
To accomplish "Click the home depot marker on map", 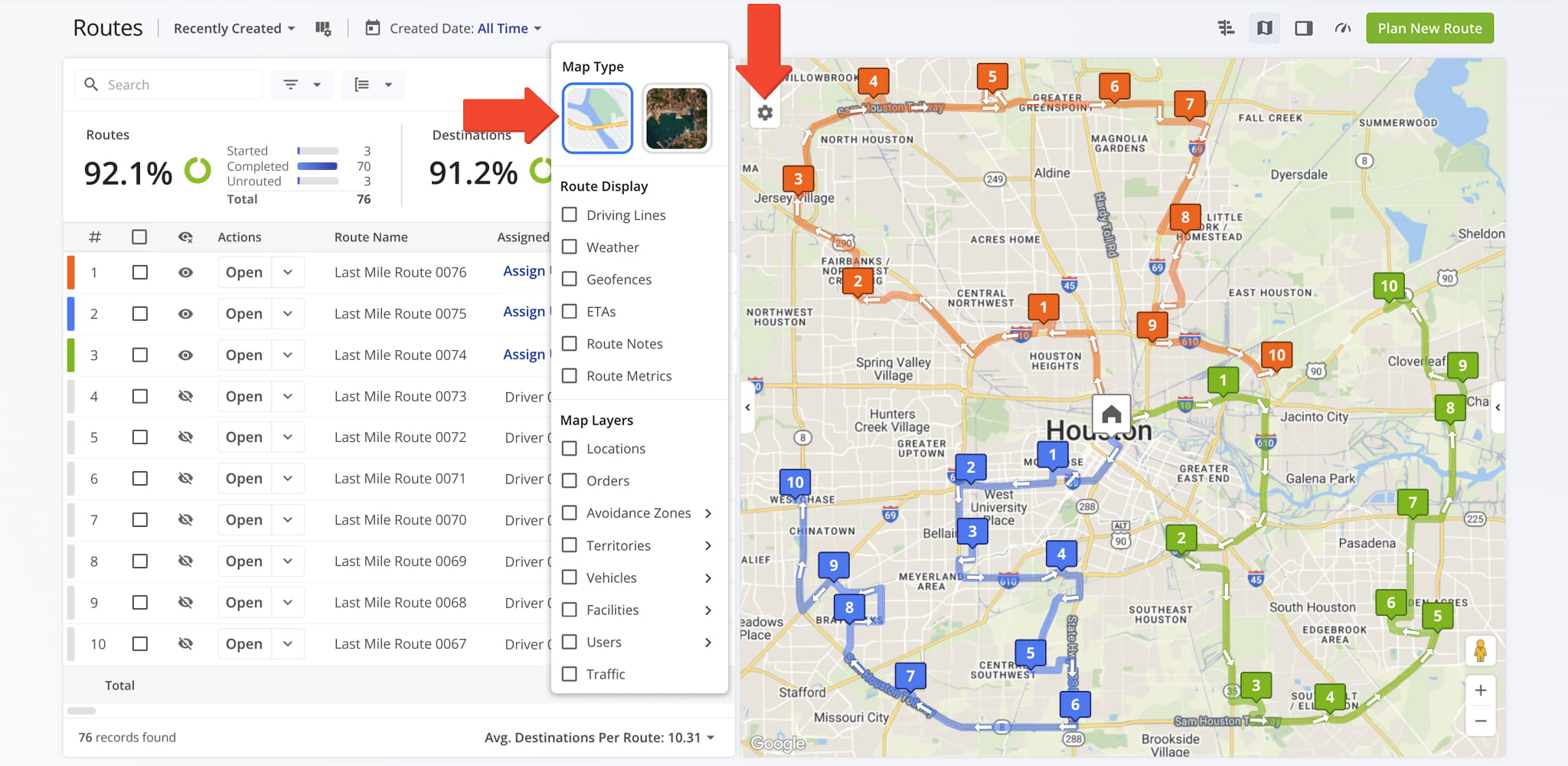I will [1111, 414].
